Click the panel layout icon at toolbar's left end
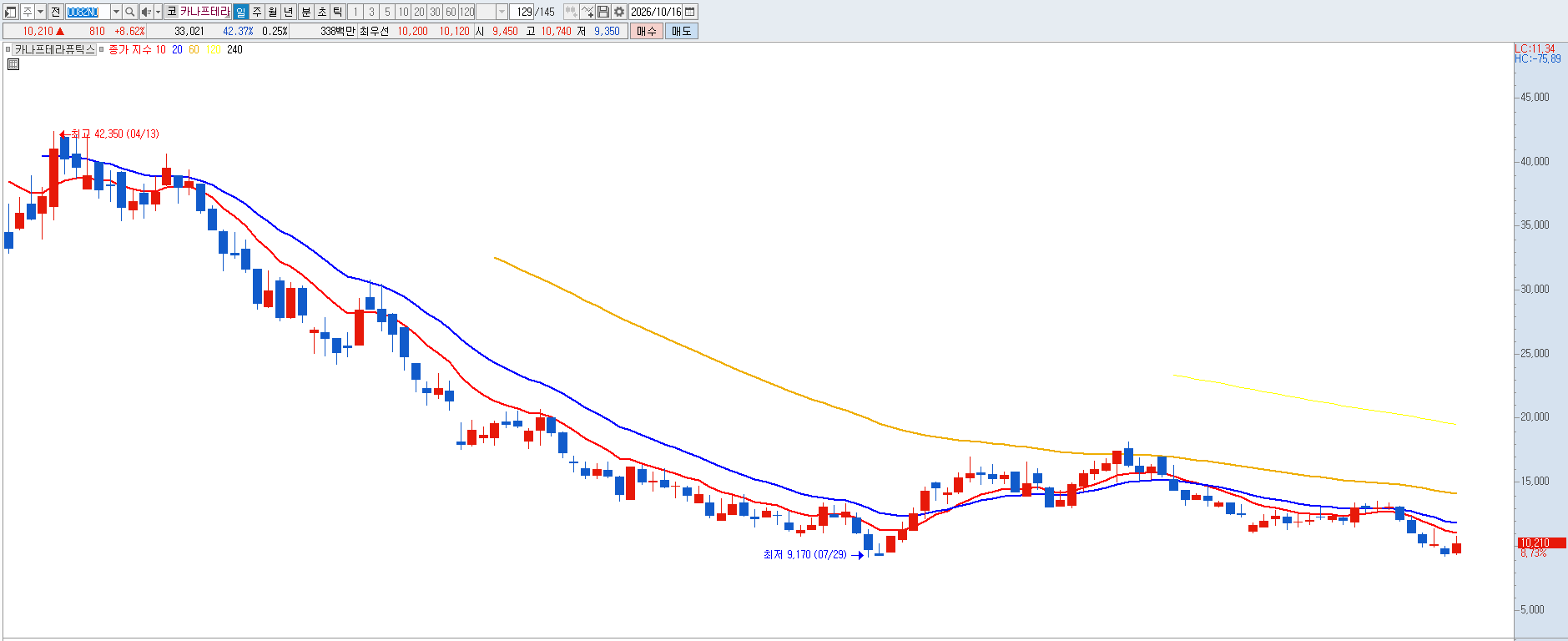This screenshot has height=641, width=1568. 10,12
